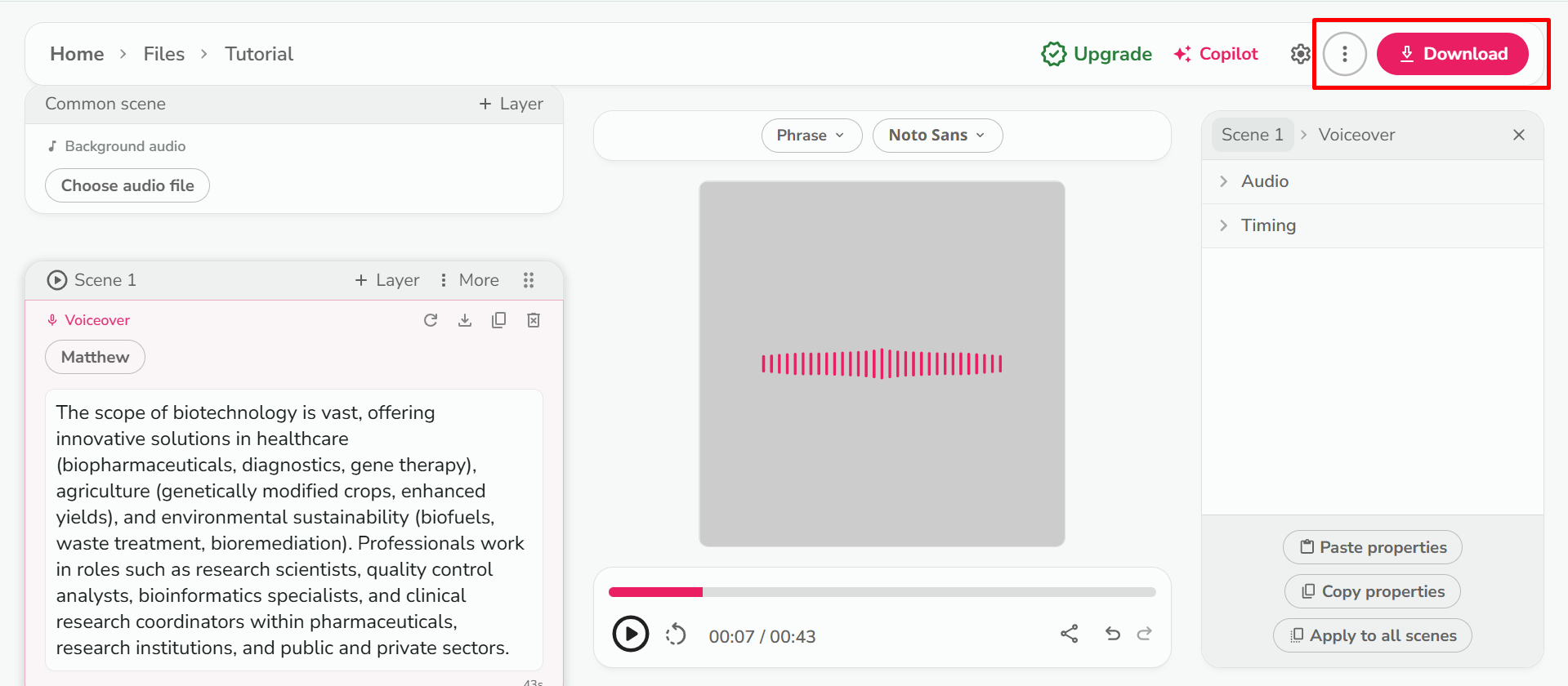Redo the last action
The width and height of the screenshot is (1568, 686).
point(1145,634)
